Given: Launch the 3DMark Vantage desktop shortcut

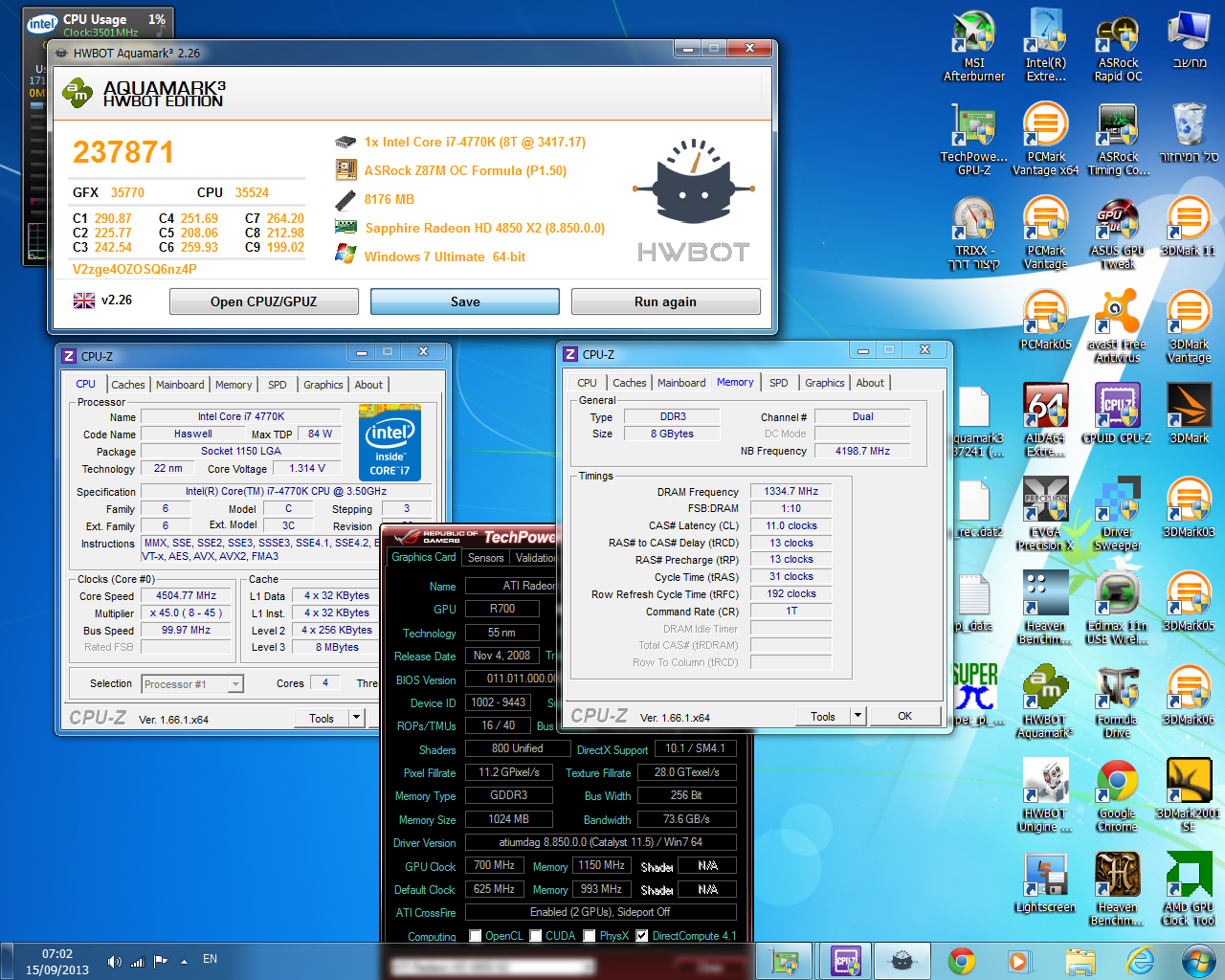Looking at the screenshot, I should [1190, 326].
